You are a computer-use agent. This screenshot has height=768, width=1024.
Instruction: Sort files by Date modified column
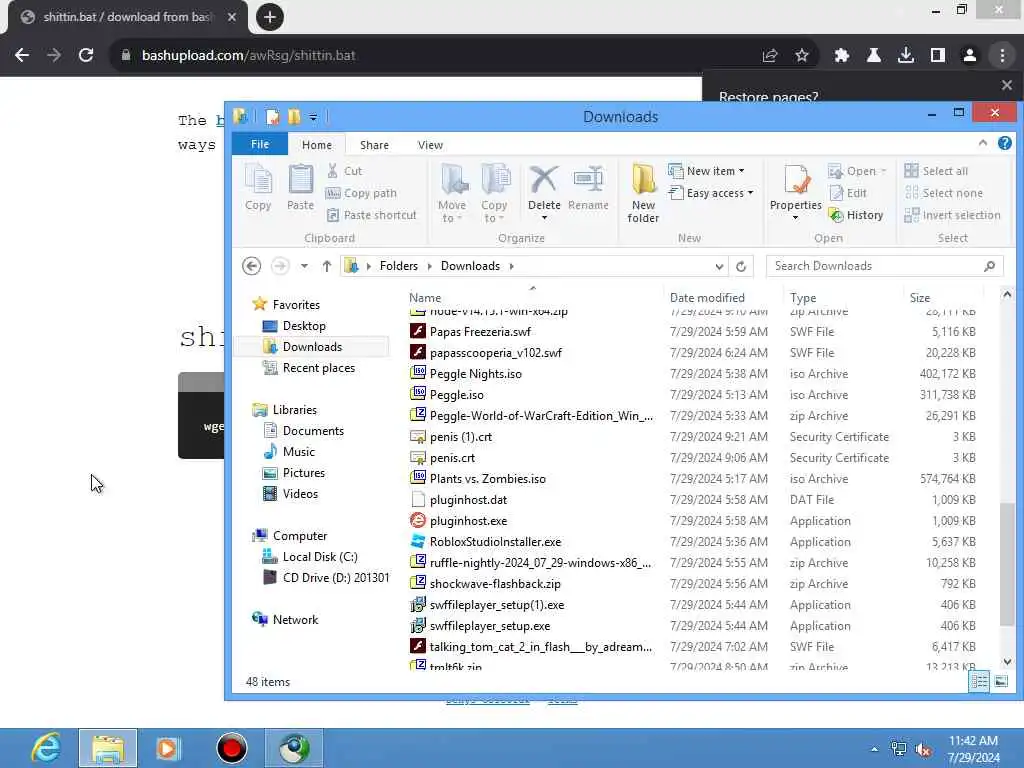click(x=707, y=298)
